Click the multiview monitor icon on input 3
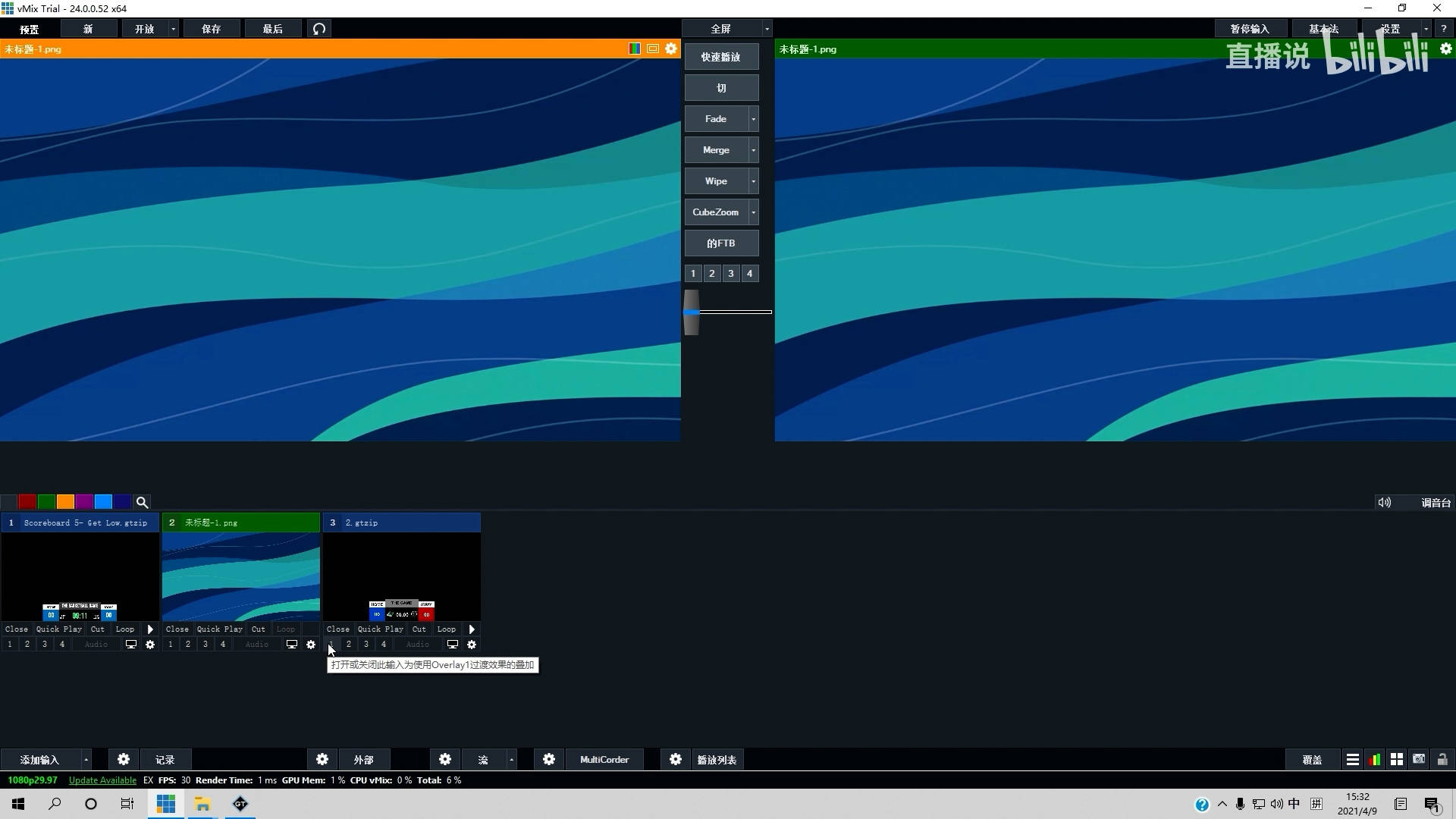Image resolution: width=1456 pixels, height=819 pixels. click(453, 645)
